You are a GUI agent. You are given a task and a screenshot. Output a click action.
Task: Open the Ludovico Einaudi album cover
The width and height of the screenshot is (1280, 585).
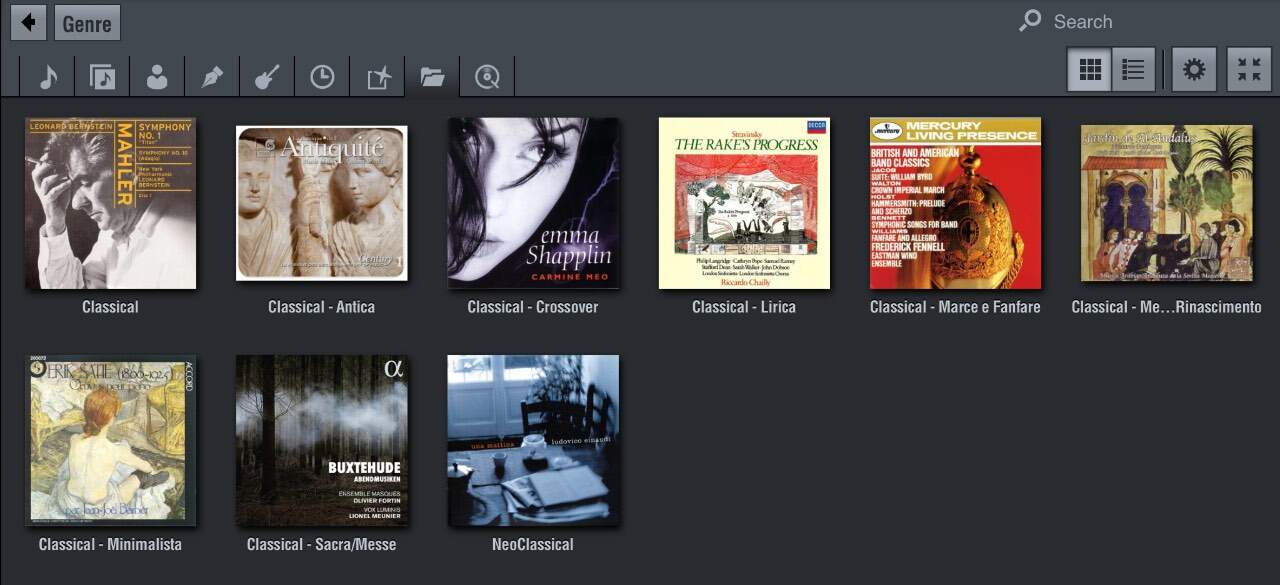[533, 440]
